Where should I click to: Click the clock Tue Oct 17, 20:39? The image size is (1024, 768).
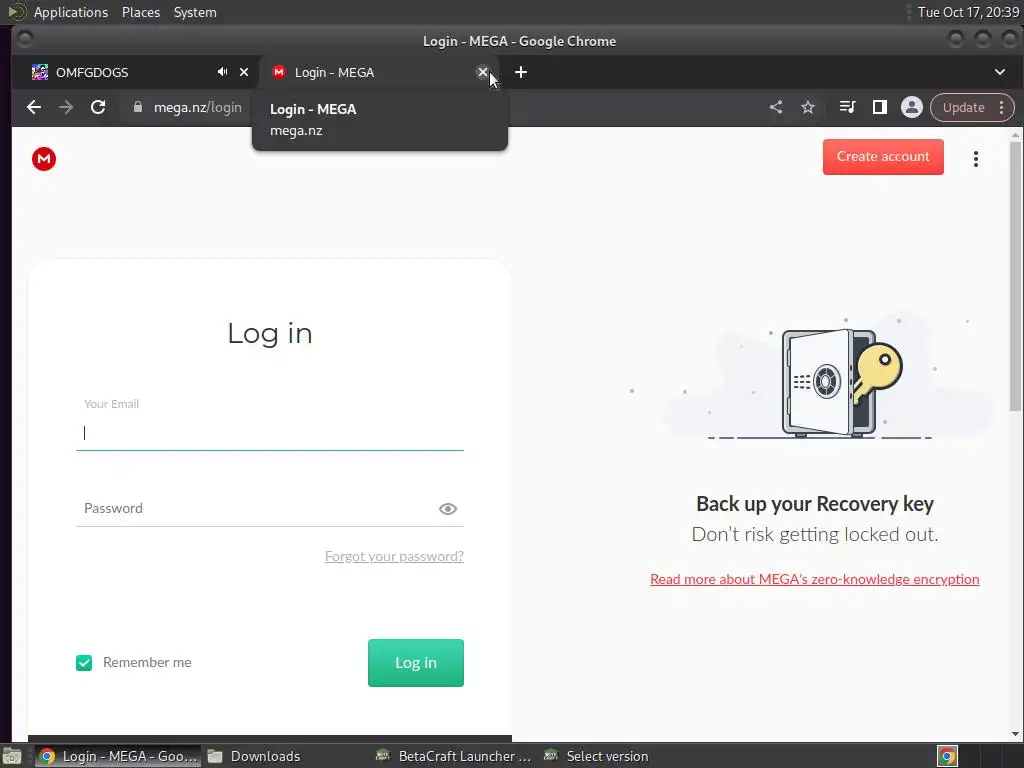968,12
